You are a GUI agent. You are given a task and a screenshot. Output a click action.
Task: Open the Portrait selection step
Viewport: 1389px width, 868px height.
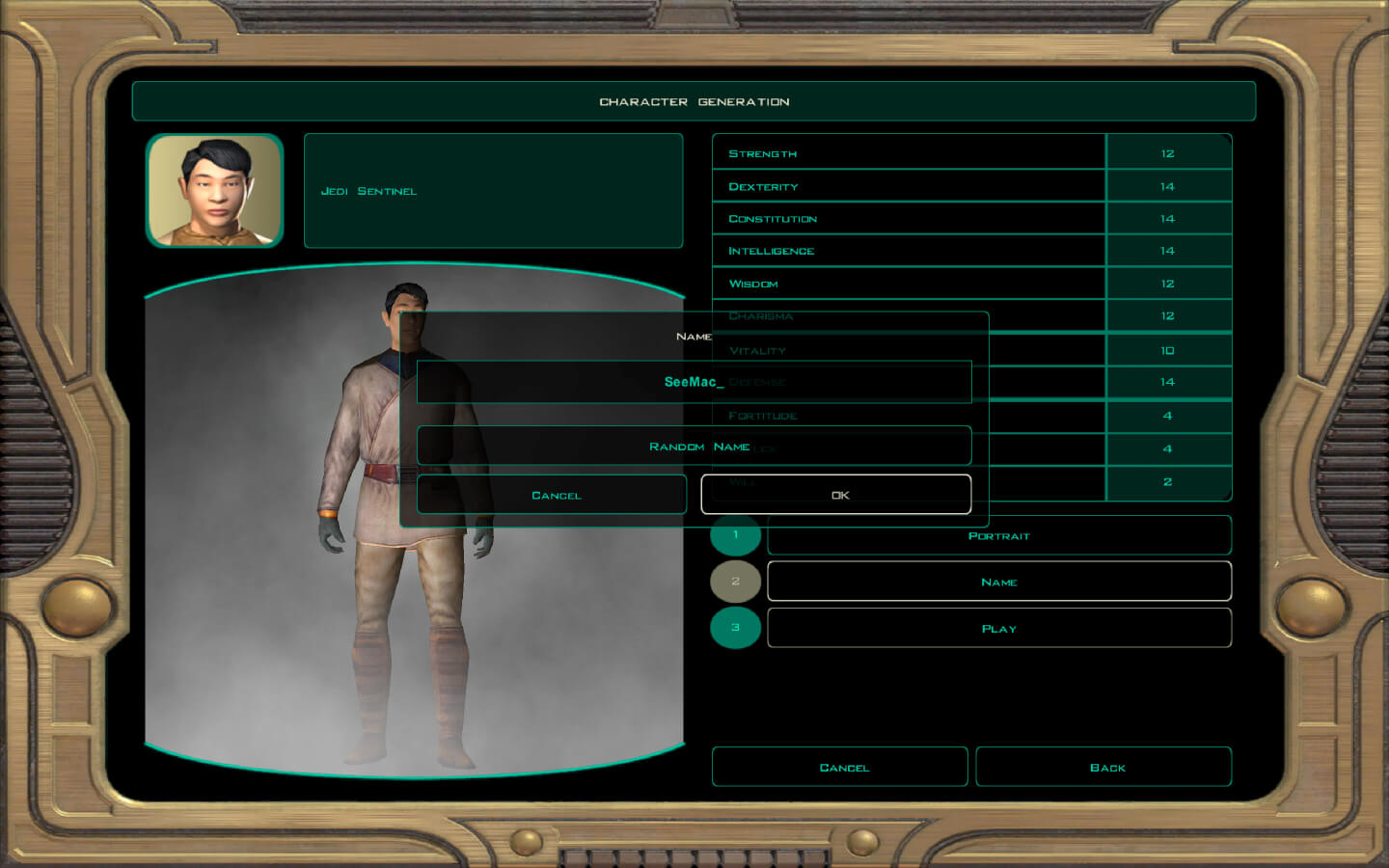[x=998, y=536]
